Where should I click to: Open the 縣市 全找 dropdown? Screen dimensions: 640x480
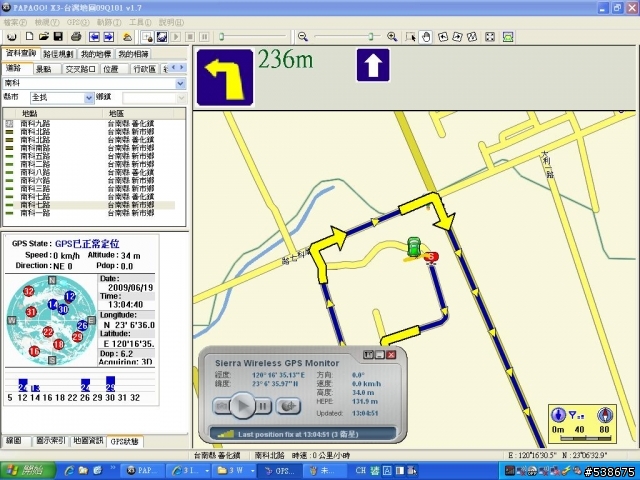(89, 98)
